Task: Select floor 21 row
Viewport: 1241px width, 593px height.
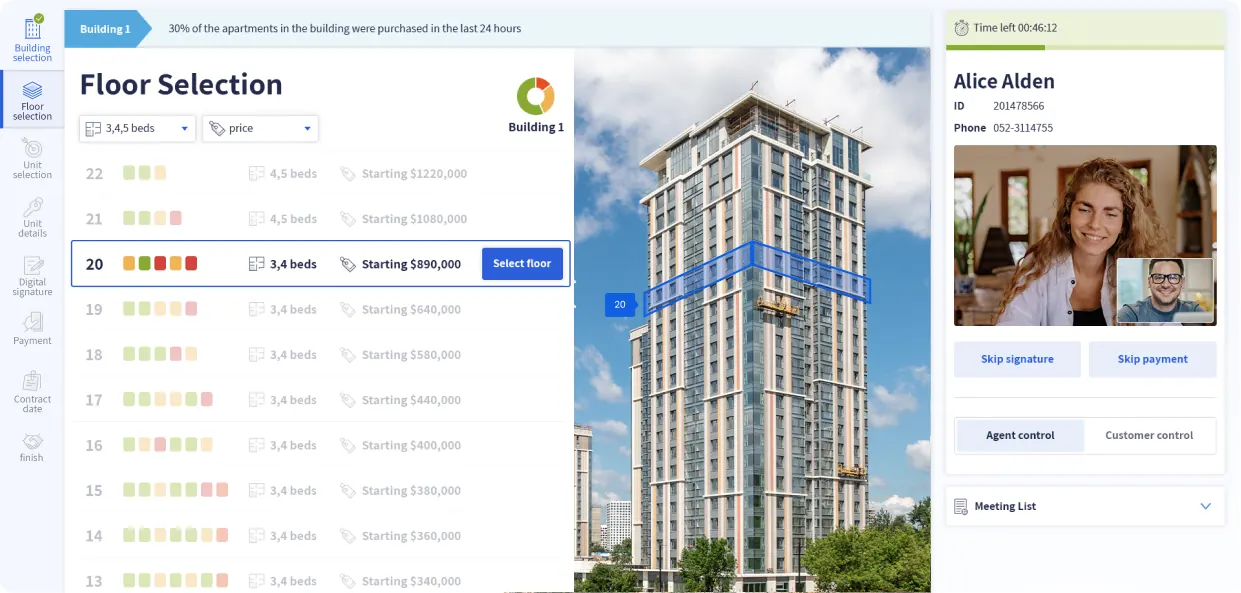Action: 320,219
